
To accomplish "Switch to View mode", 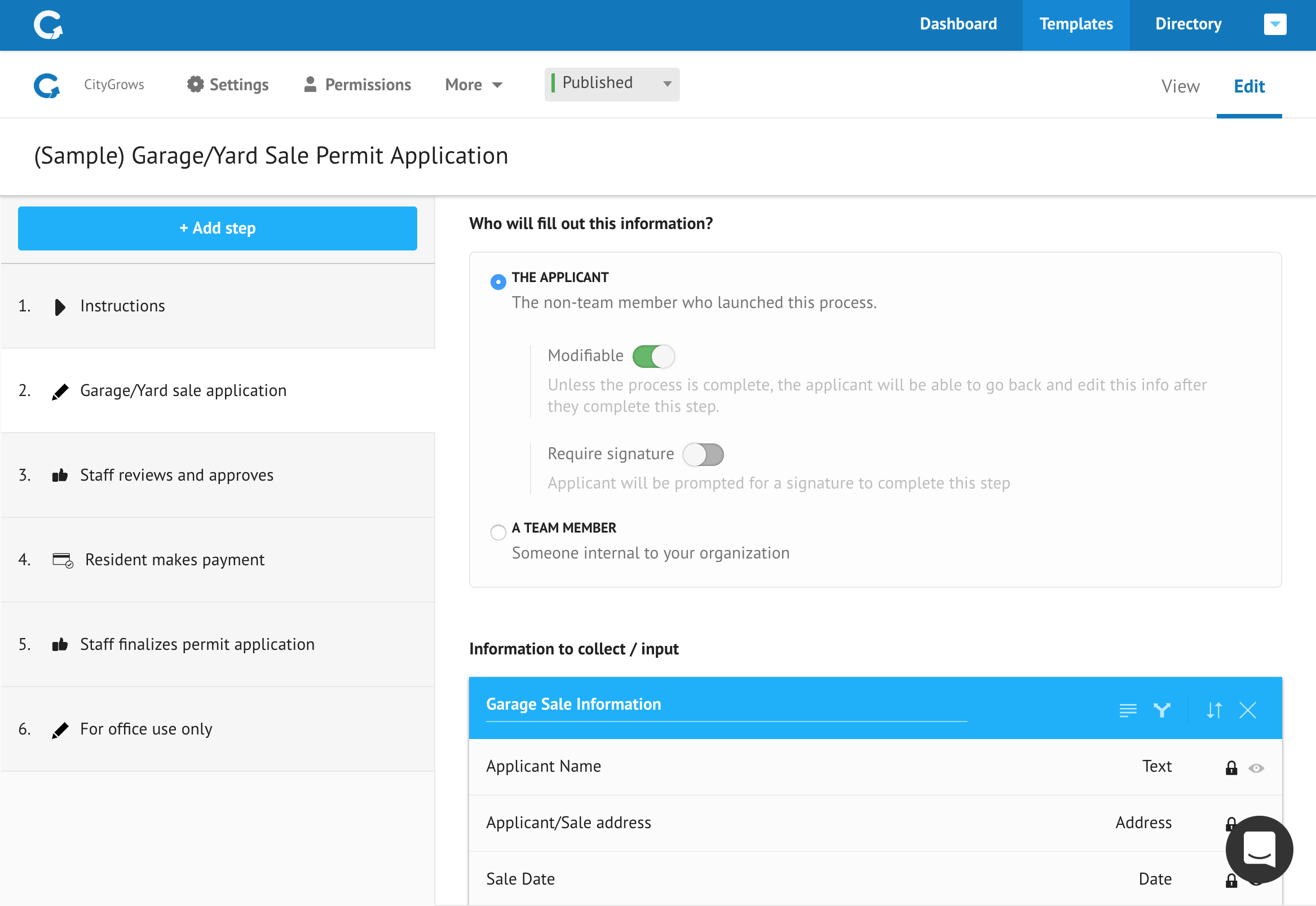I will (1180, 86).
